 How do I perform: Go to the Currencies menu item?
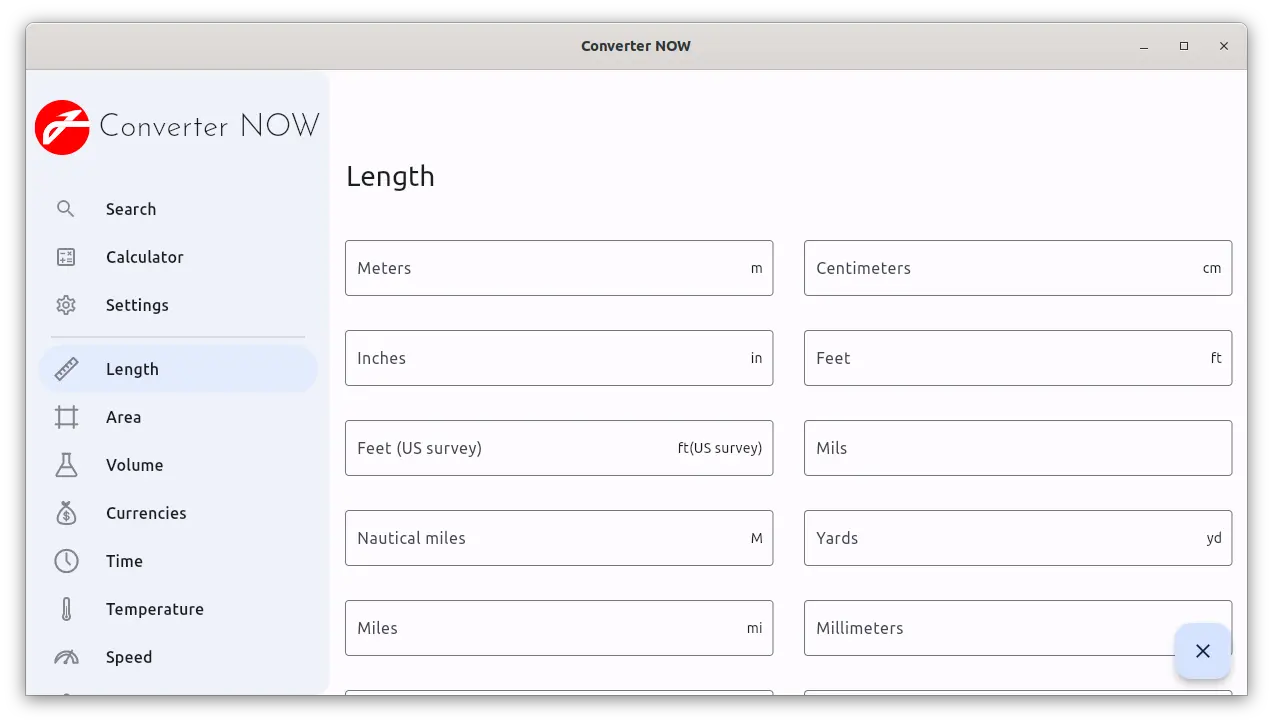point(146,513)
